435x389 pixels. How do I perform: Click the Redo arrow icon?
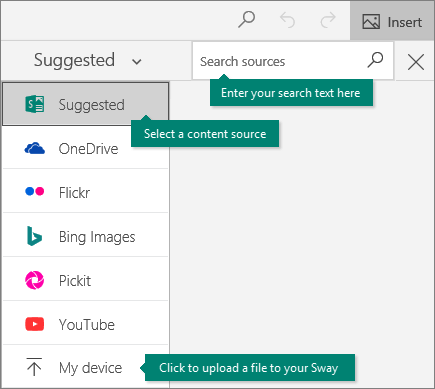[x=328, y=20]
